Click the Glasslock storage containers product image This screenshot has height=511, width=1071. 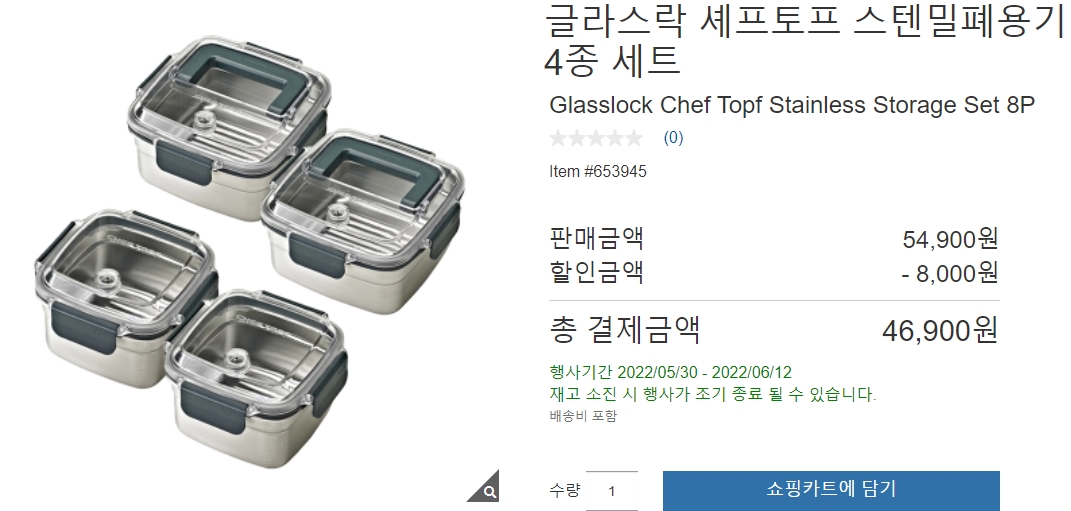click(250, 253)
